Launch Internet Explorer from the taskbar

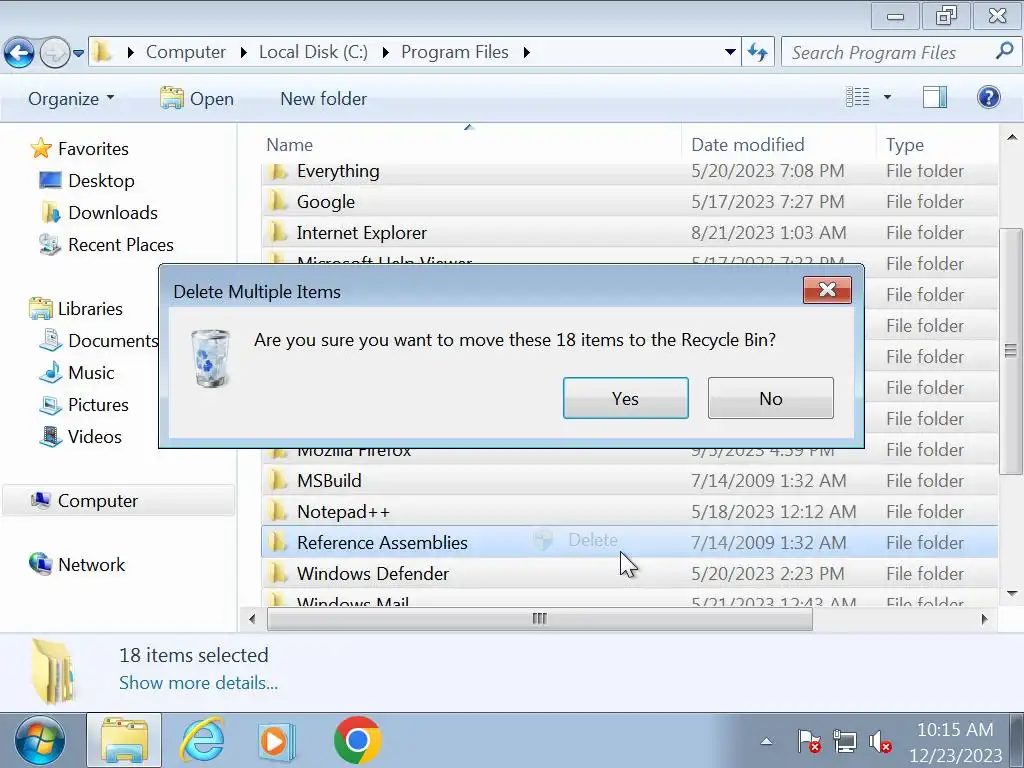[202, 741]
